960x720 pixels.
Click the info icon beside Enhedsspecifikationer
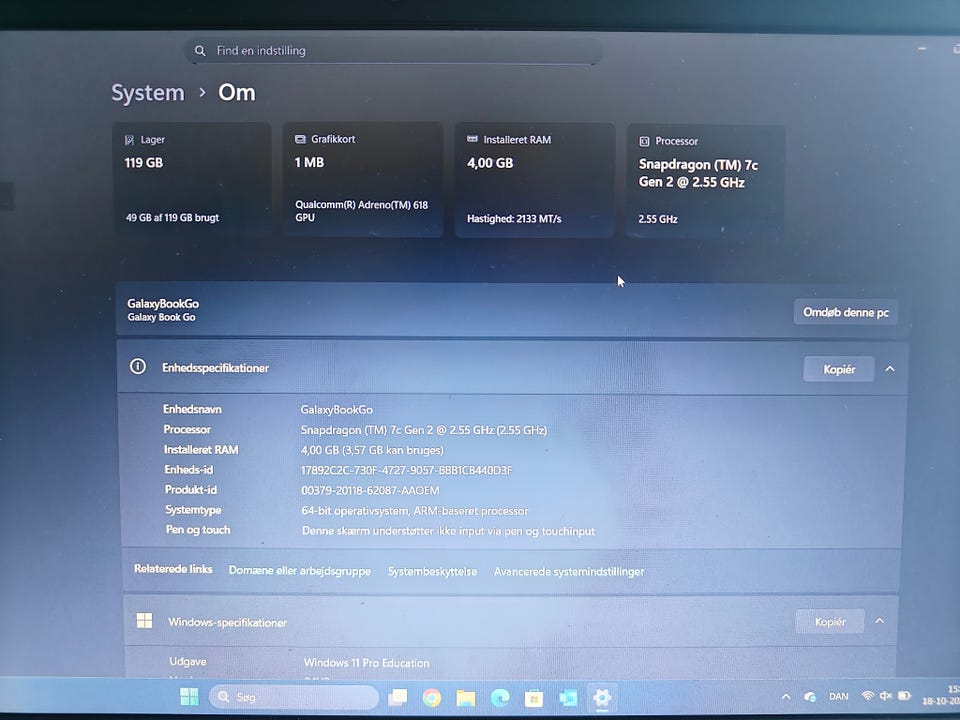pos(138,367)
